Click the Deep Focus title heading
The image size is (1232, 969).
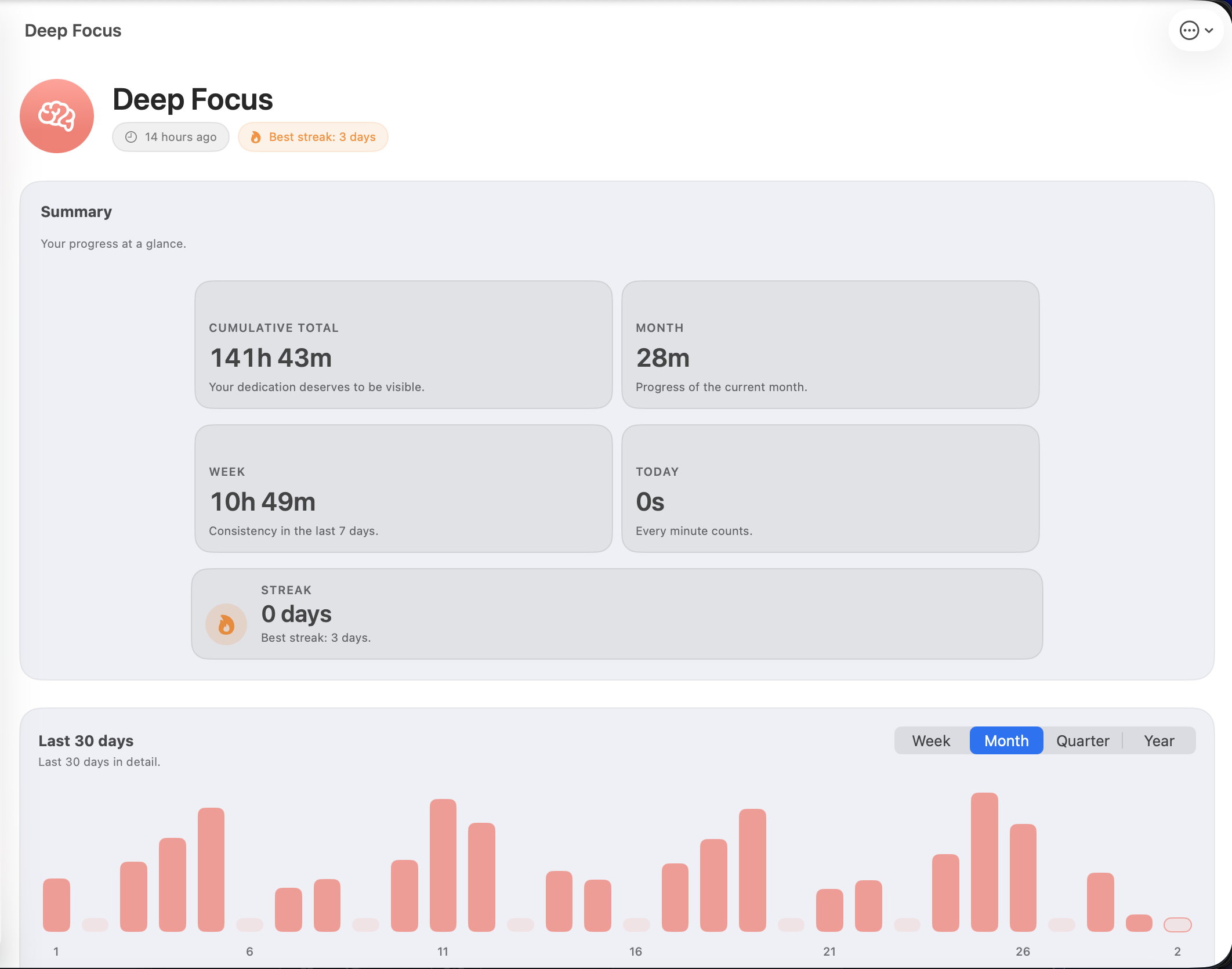(193, 99)
